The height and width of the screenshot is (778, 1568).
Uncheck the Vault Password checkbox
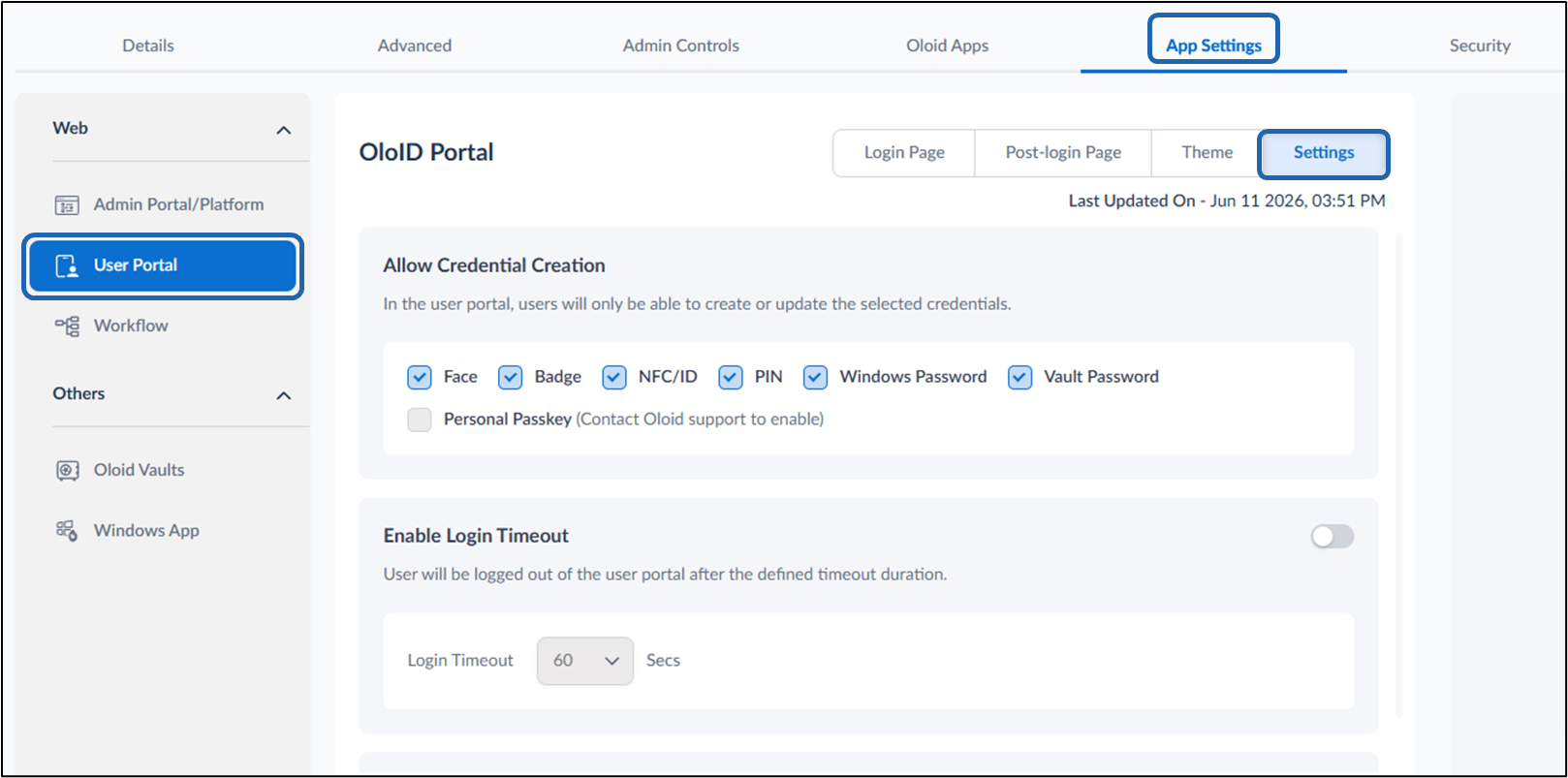(1020, 377)
